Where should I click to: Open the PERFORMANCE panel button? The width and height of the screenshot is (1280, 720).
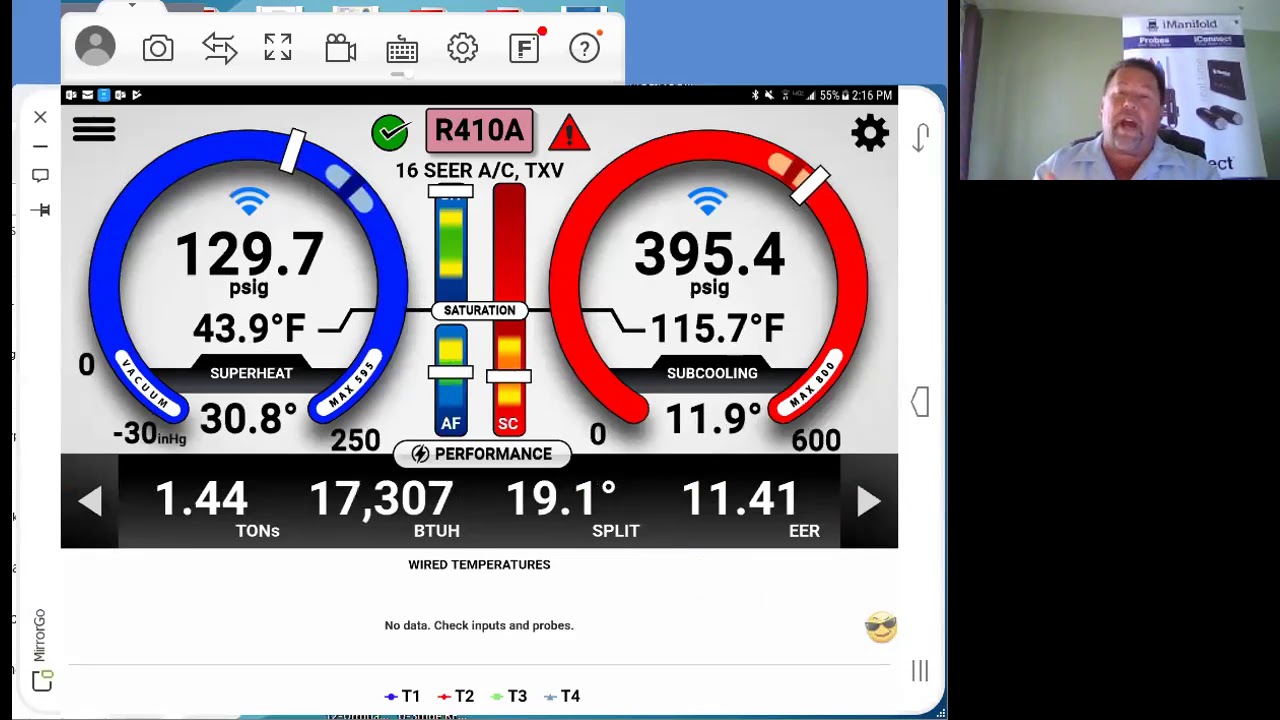click(481, 454)
